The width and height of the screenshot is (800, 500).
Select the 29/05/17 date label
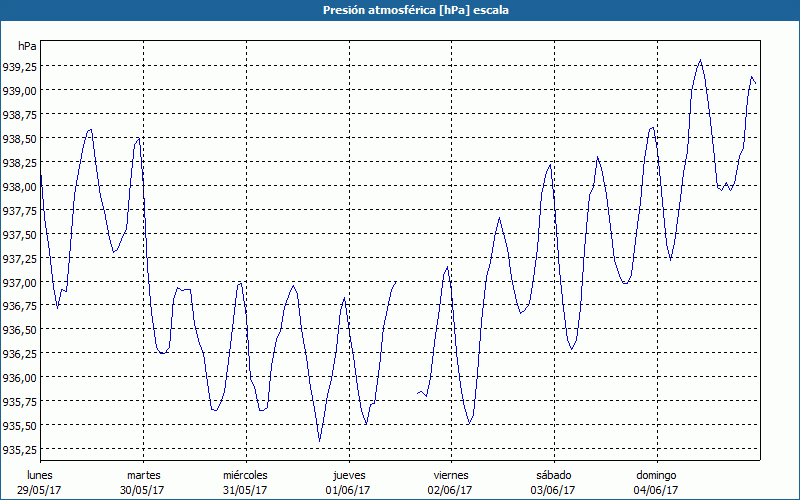coord(40,490)
